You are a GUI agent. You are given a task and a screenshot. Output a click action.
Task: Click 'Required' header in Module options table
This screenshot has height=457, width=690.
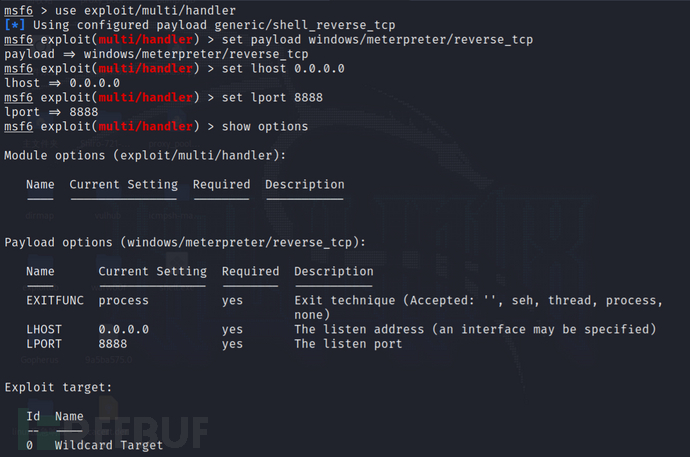[221, 184]
